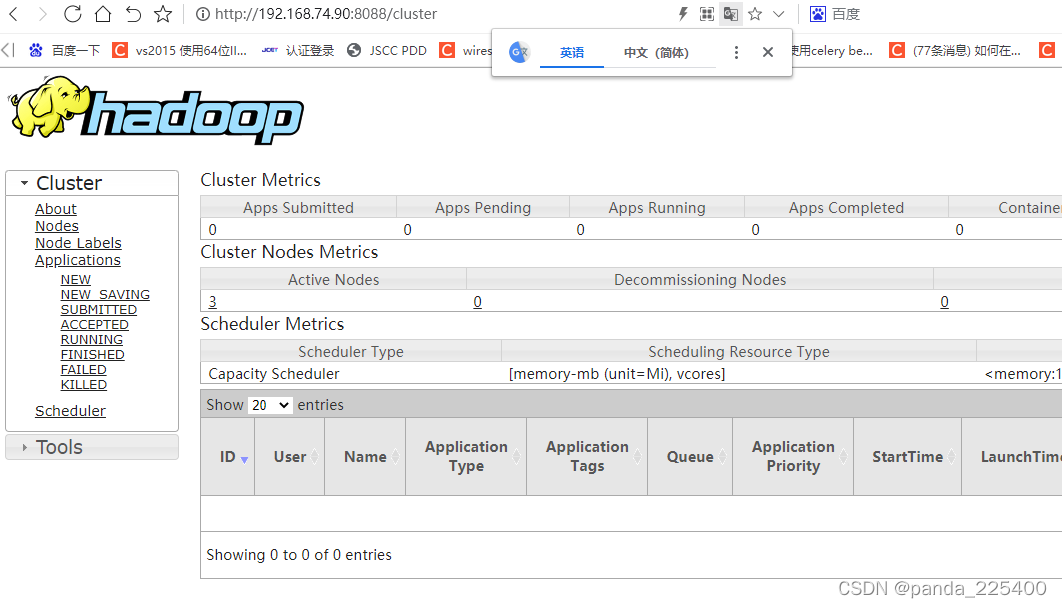Click the favorites star at right of address bar

755,14
